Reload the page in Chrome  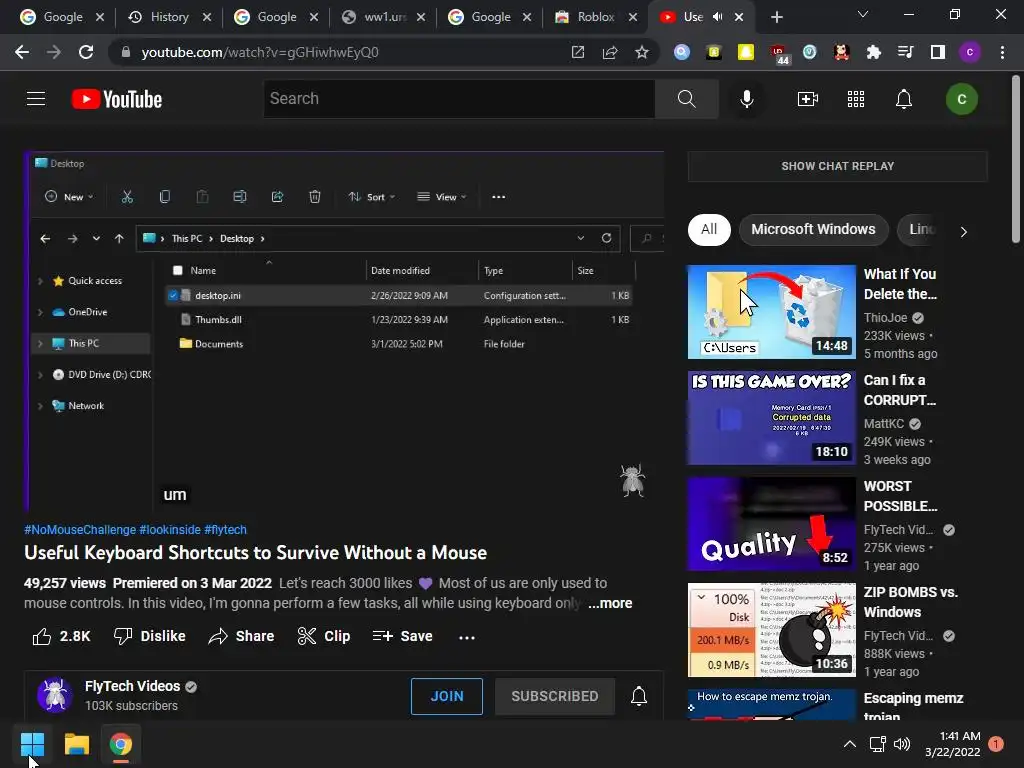coord(86,52)
